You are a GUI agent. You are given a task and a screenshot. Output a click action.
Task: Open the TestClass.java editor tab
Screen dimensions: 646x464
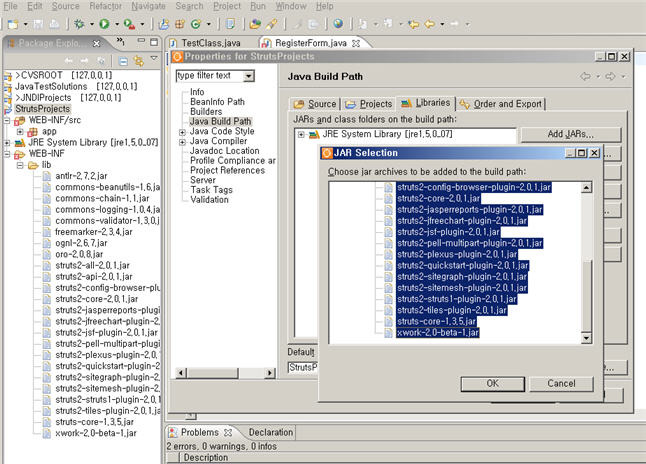coord(205,43)
